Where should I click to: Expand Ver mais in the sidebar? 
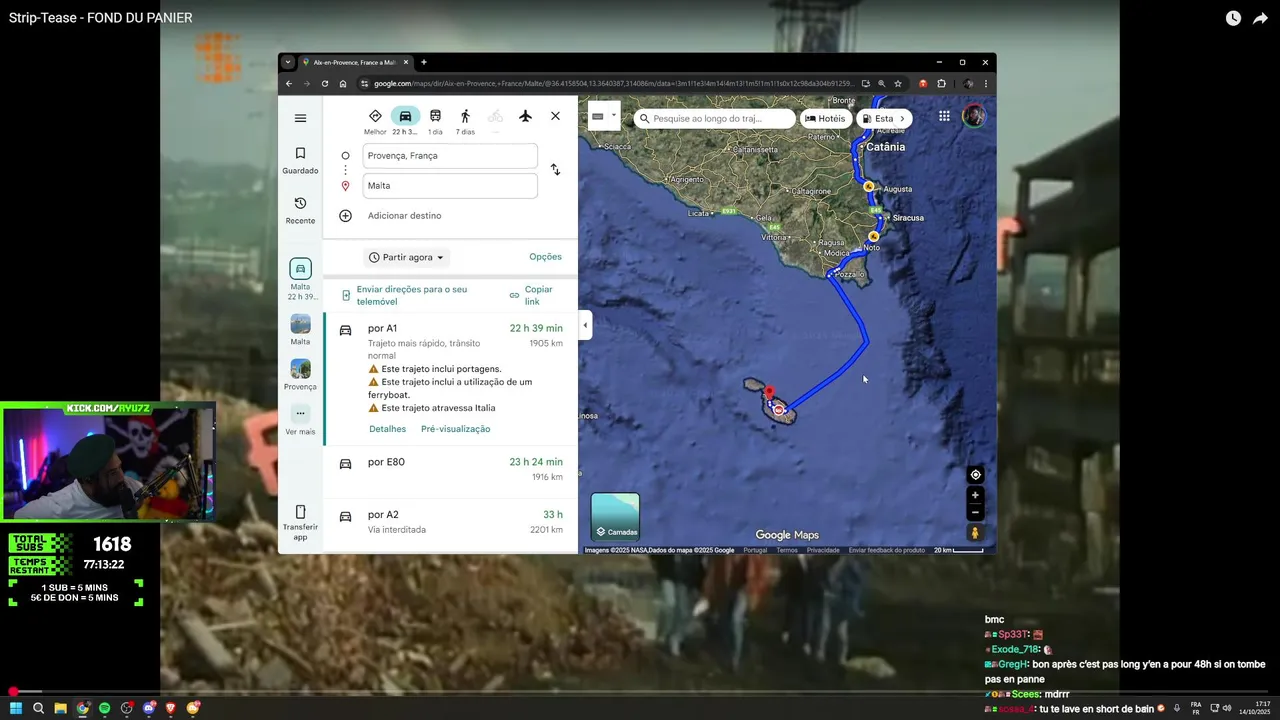coord(300,420)
